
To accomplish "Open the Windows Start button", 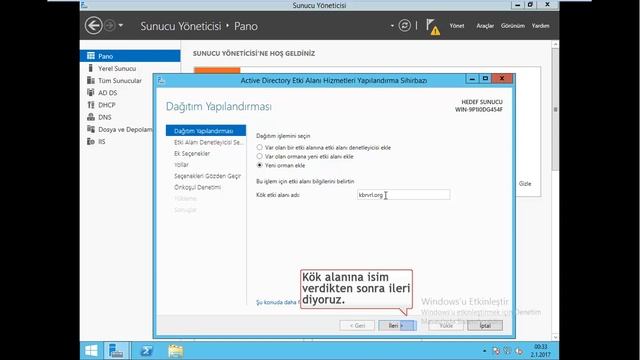I will [x=91, y=351].
